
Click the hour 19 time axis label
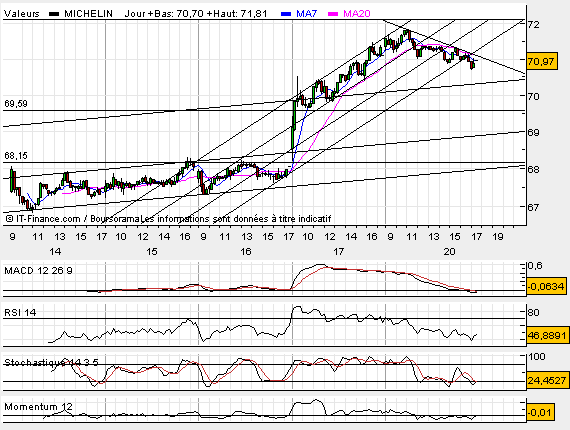click(x=498, y=237)
